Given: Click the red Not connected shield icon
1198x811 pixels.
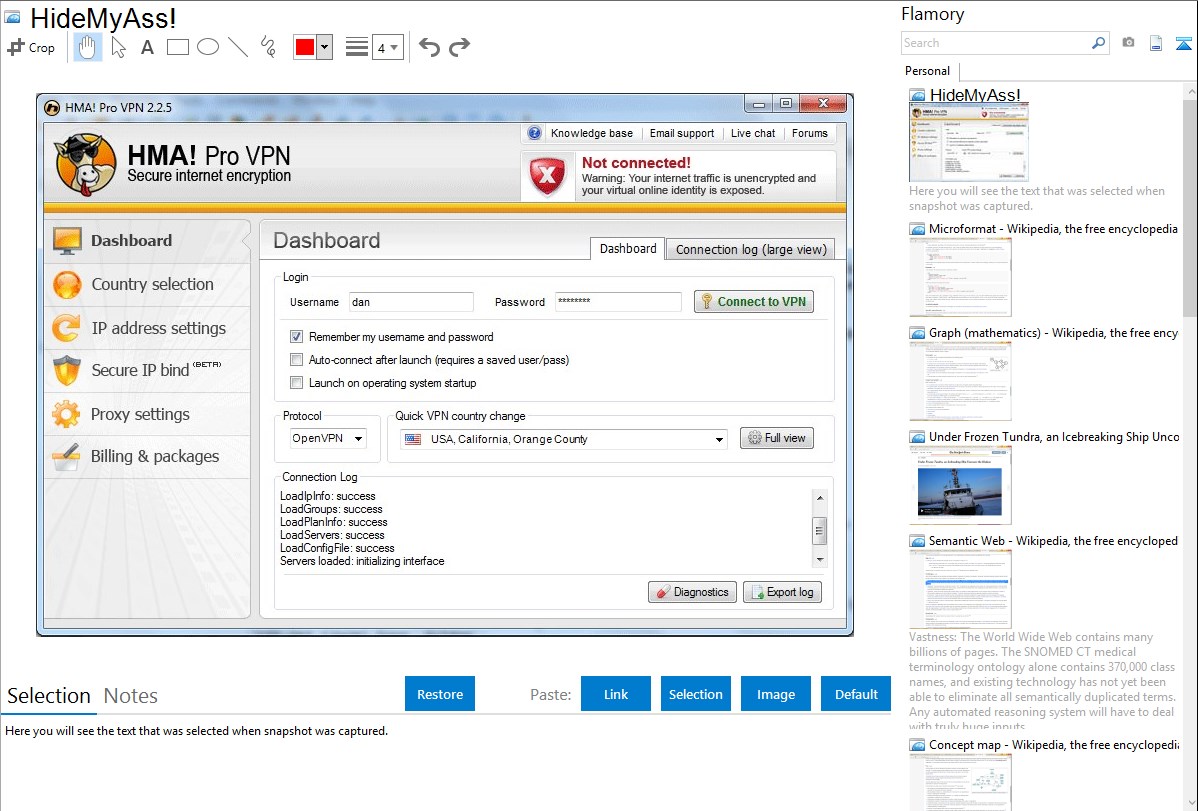Looking at the screenshot, I should [547, 177].
